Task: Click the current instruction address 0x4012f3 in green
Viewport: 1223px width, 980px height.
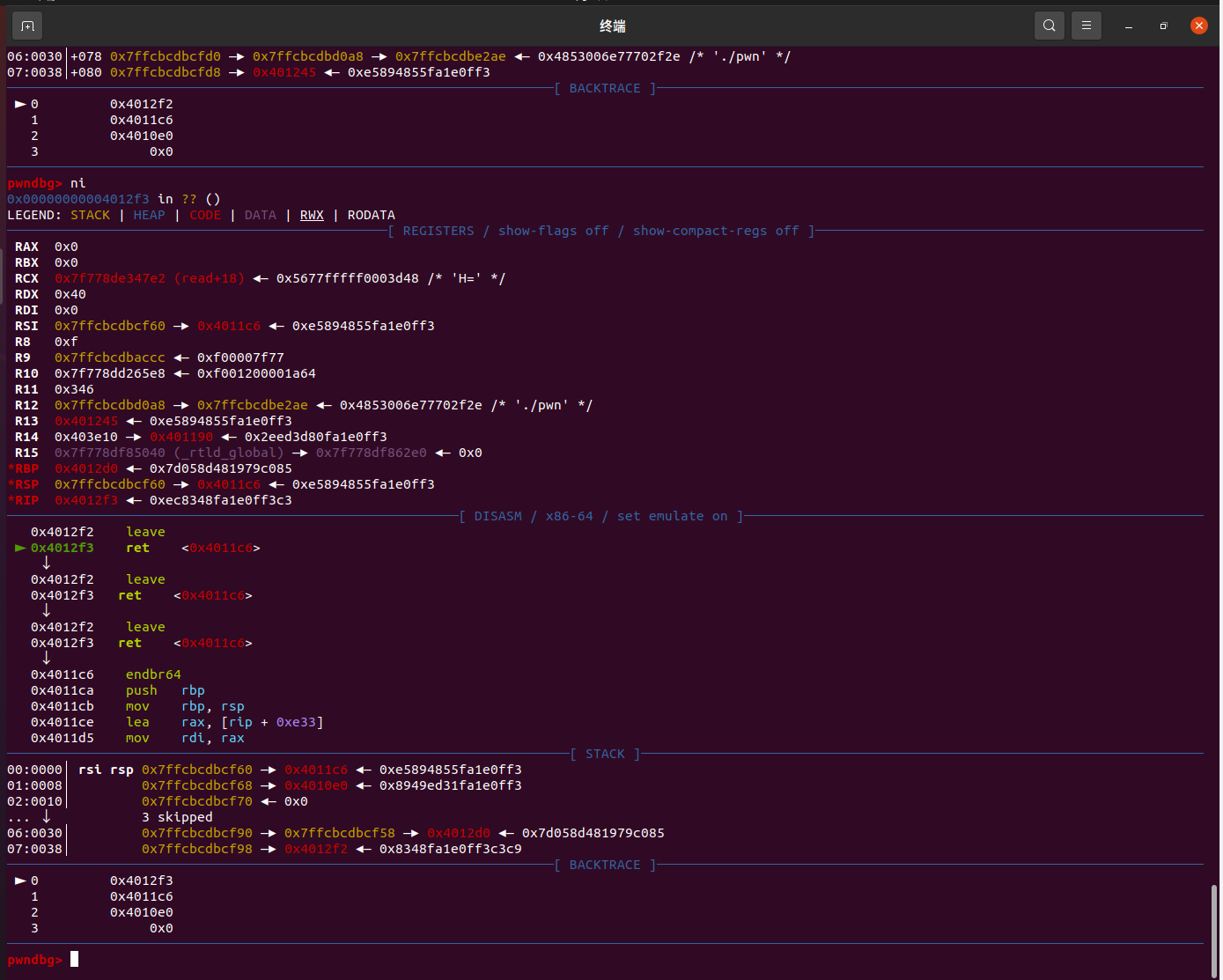Action: click(63, 548)
